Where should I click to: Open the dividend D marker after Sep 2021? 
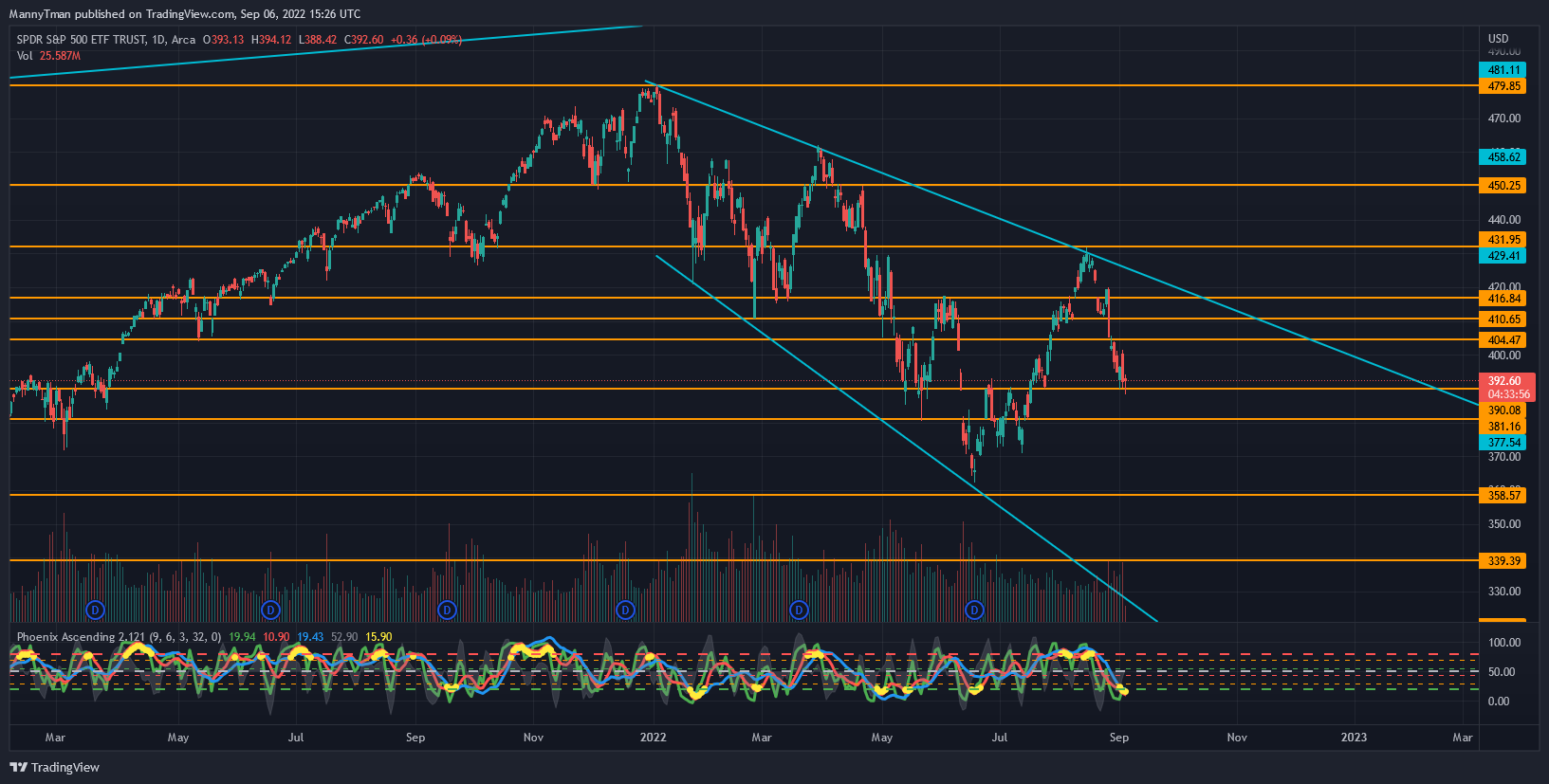point(447,610)
